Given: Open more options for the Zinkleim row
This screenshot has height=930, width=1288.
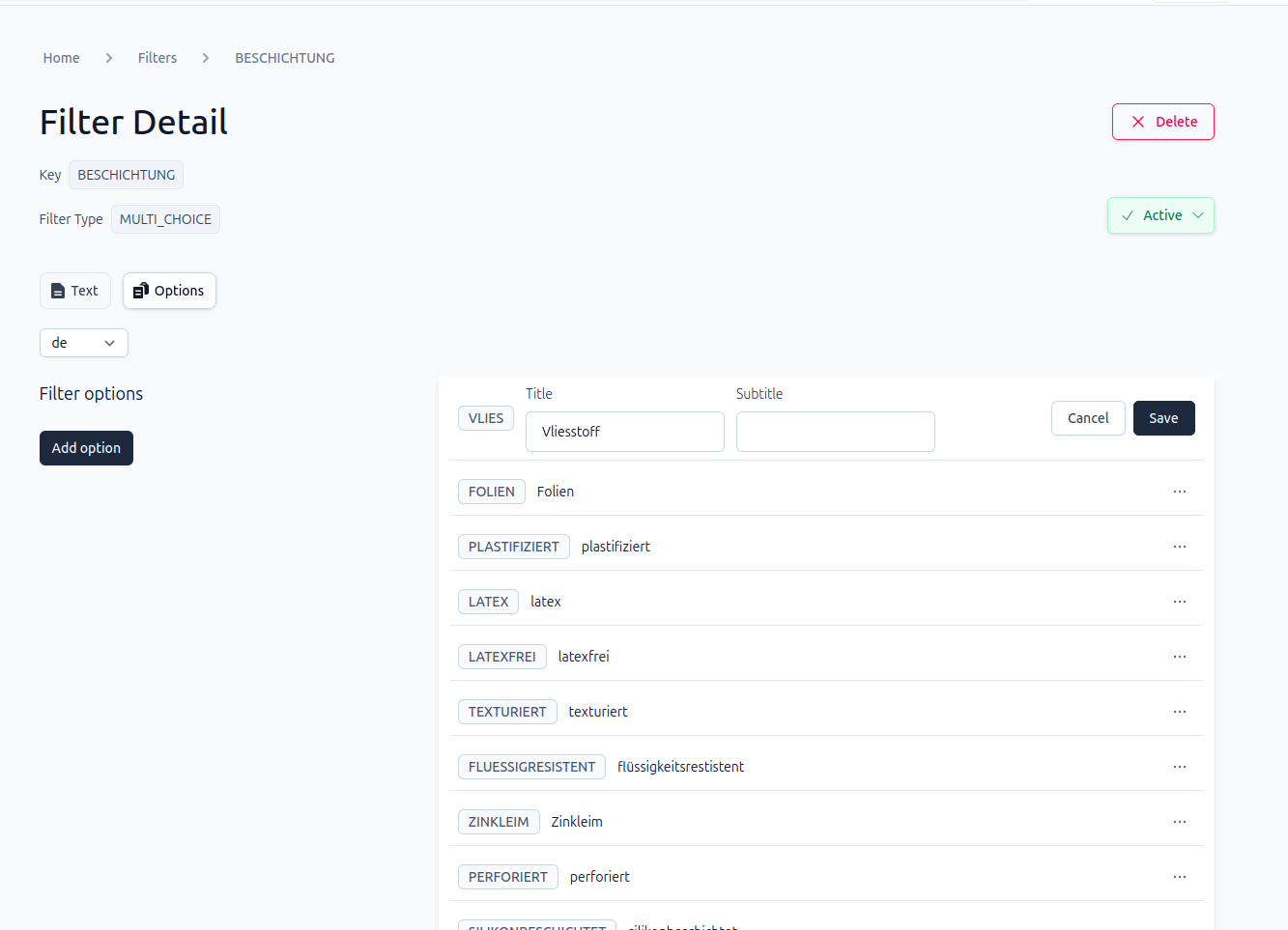Looking at the screenshot, I should 1179,822.
